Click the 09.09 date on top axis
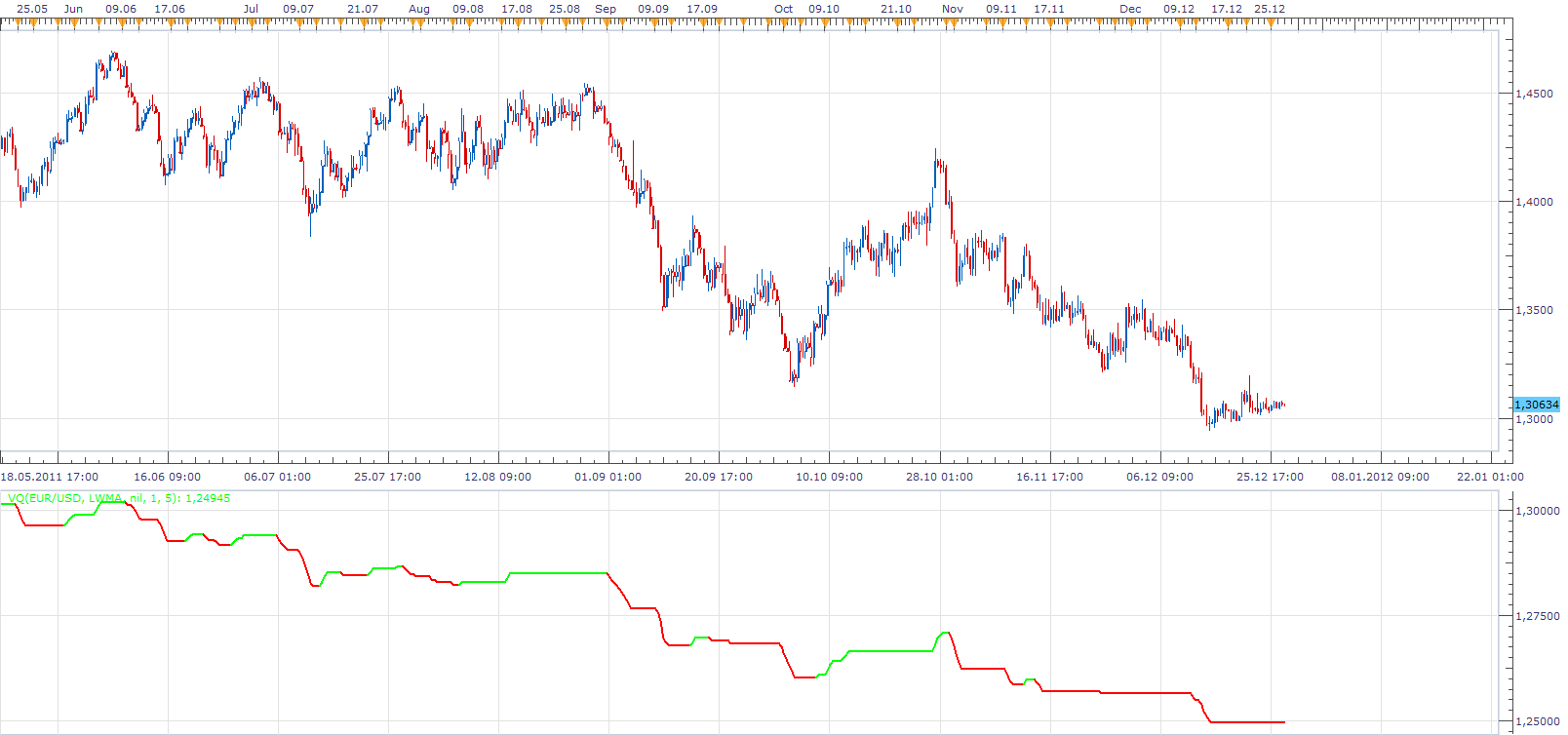 pyautogui.click(x=653, y=9)
